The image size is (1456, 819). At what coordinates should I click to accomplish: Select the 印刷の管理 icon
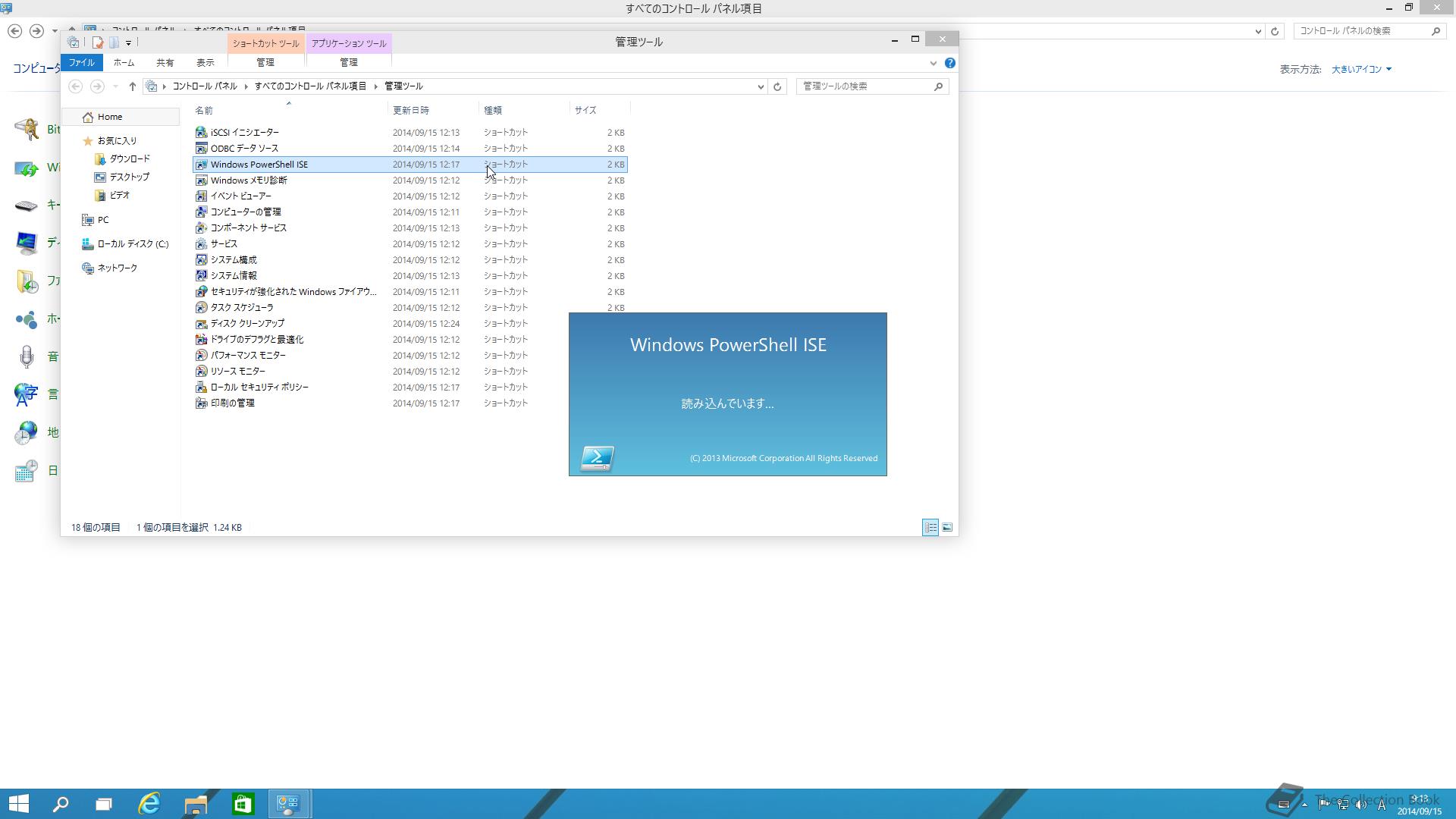point(201,403)
